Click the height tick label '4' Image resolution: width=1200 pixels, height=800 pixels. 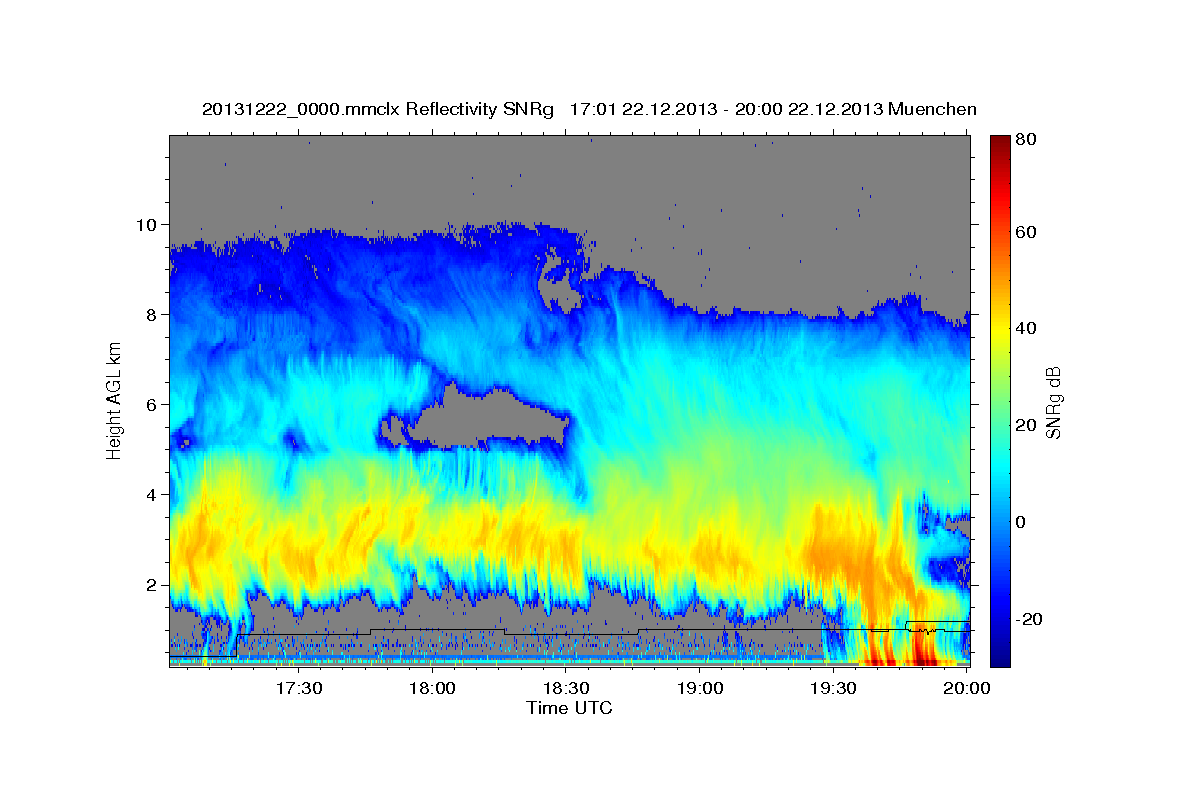(154, 494)
